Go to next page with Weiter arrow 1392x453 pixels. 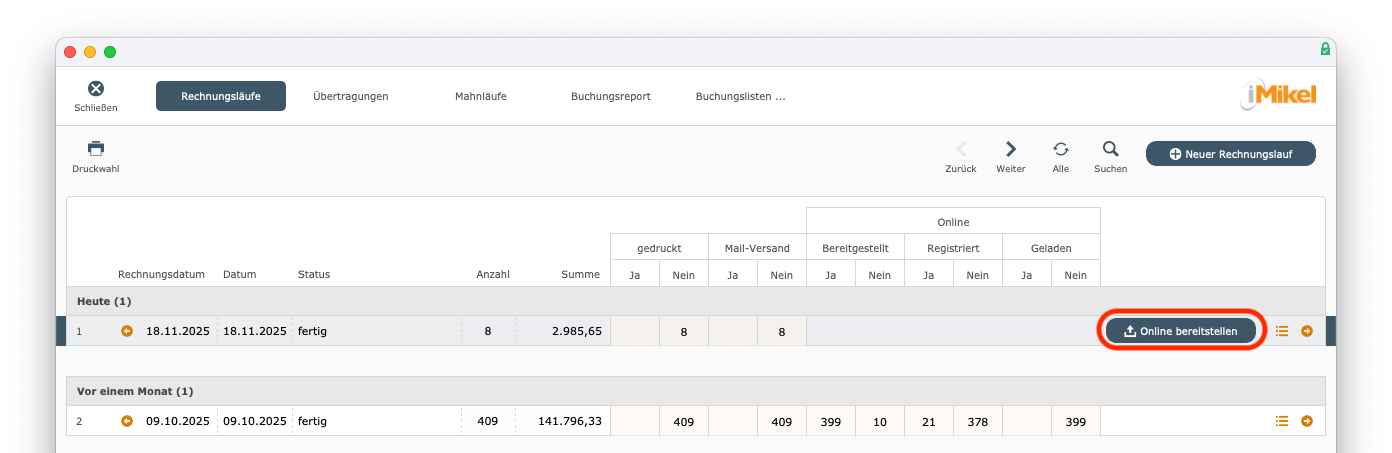(1011, 149)
